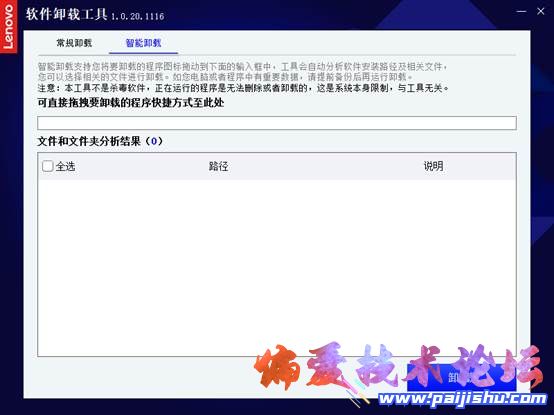Click the 可直接拖拽要卸载的程序快捷方式至此处 heading

pos(131,103)
